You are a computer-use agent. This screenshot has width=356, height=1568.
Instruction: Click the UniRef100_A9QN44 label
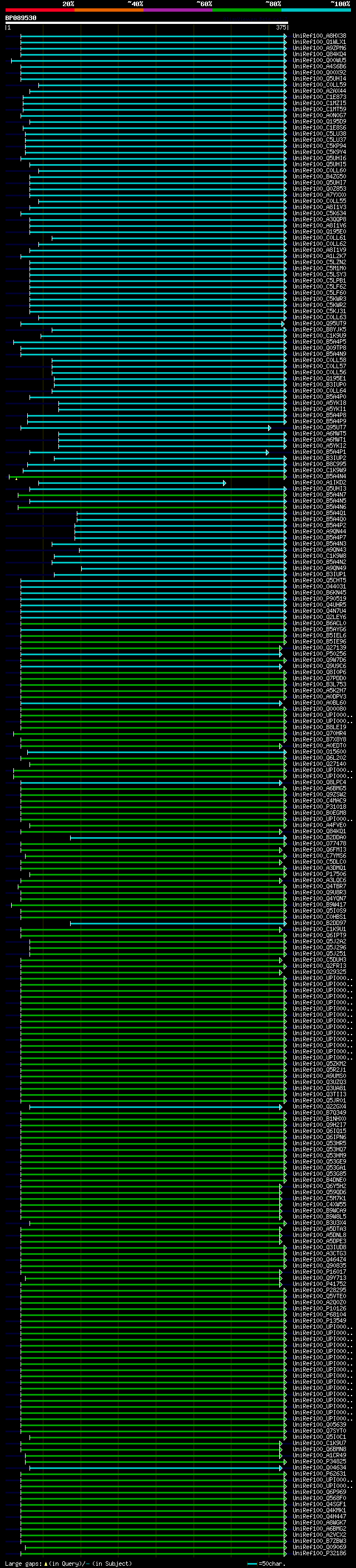coord(319,531)
